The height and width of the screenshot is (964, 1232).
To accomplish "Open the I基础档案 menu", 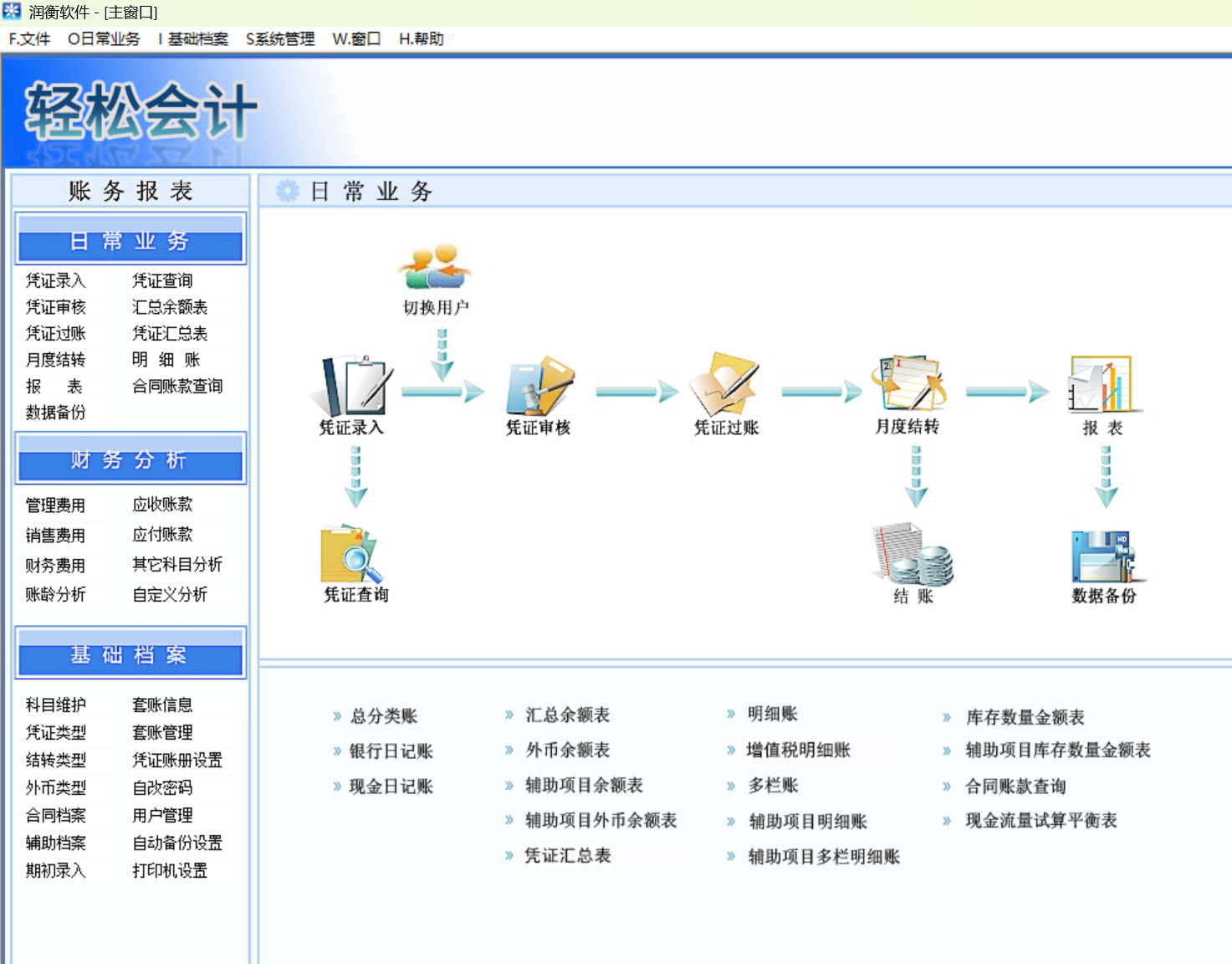I will click(193, 39).
